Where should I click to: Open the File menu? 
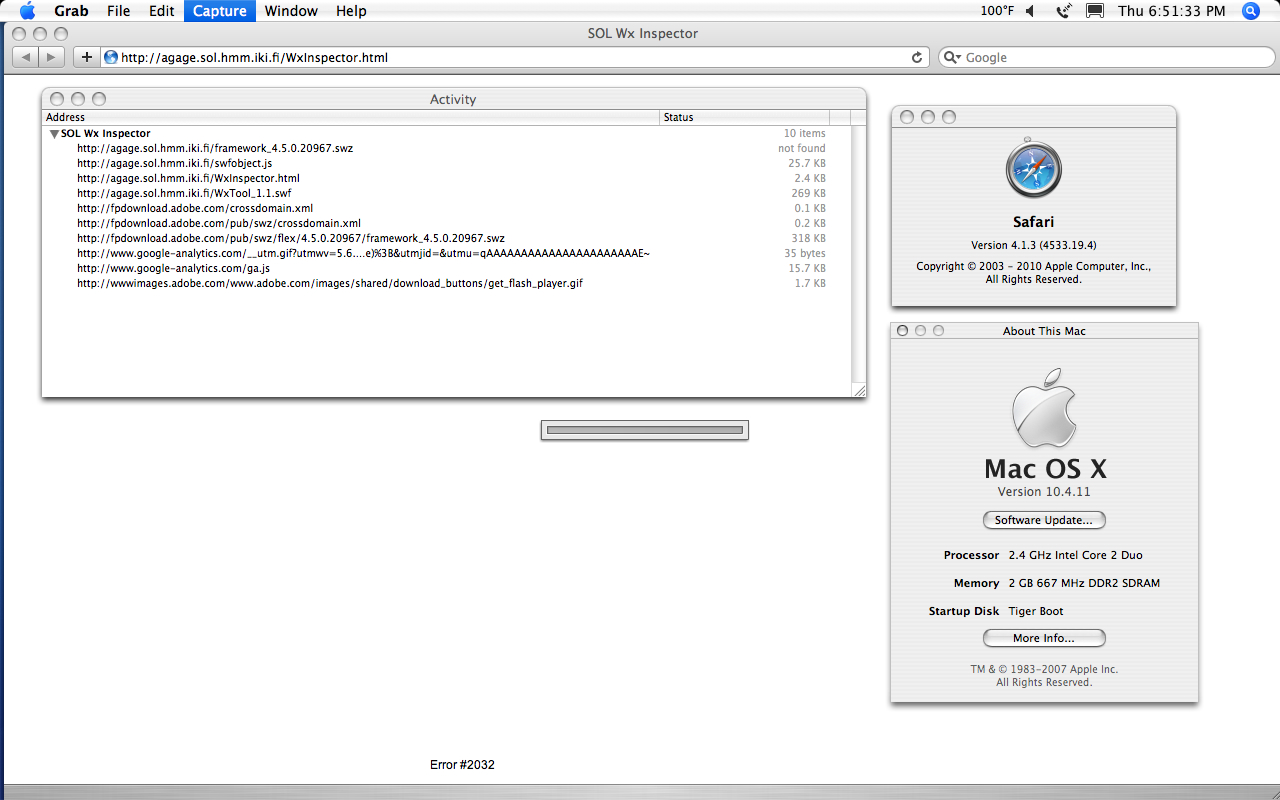coord(118,11)
